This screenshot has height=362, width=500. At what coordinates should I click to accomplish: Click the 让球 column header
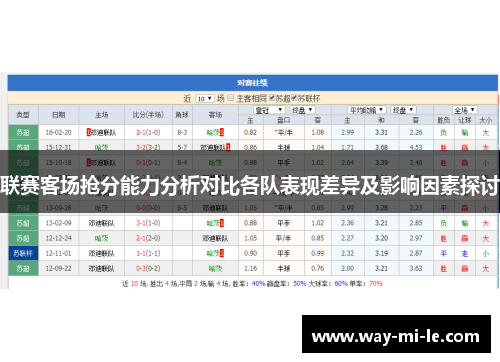pos(465,120)
